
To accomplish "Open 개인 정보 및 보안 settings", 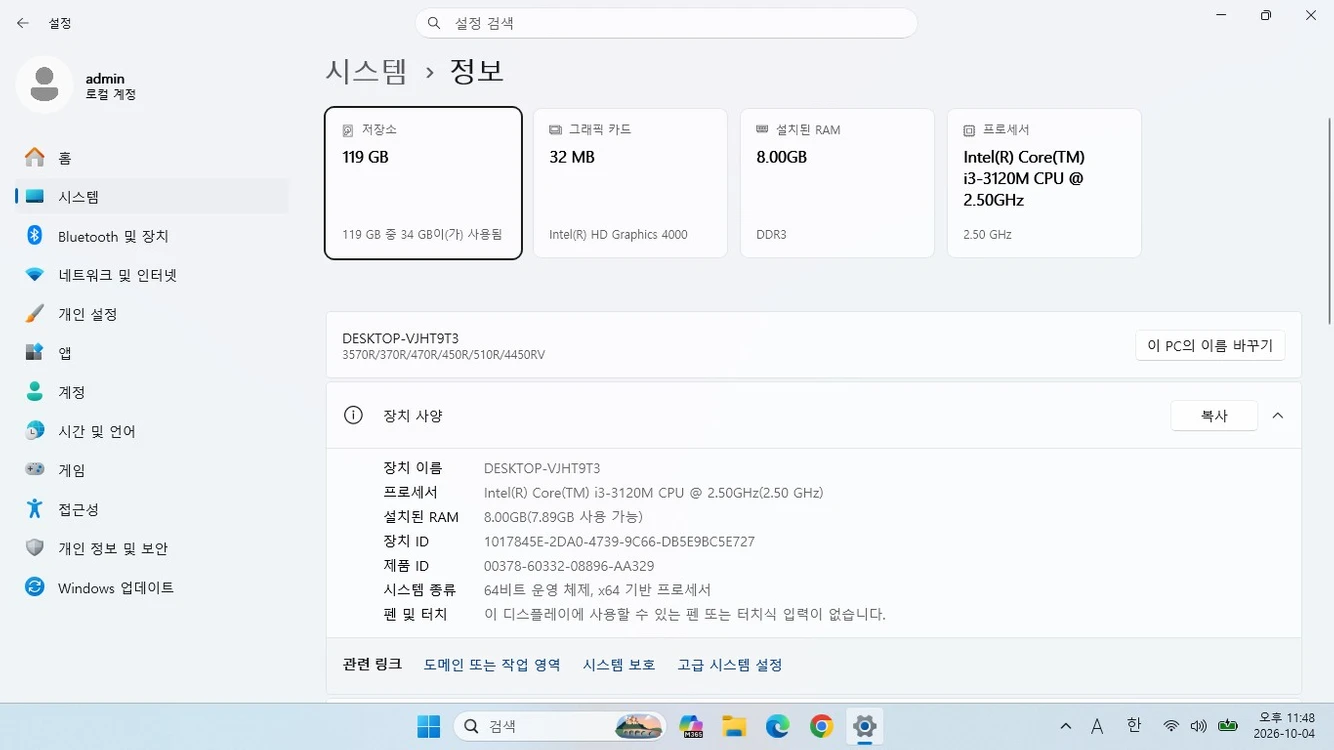I will click(x=152, y=548).
